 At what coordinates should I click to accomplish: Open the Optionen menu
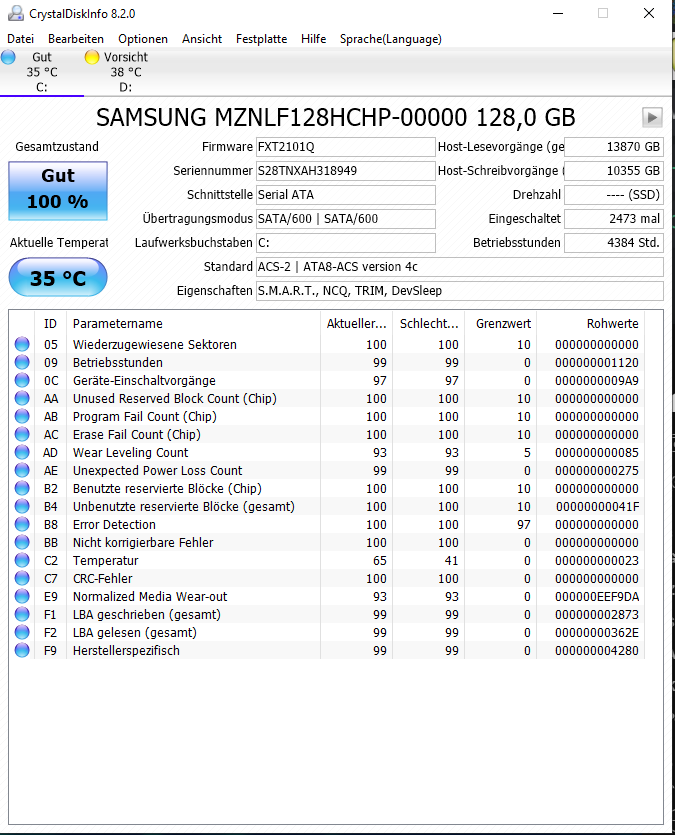(143, 39)
